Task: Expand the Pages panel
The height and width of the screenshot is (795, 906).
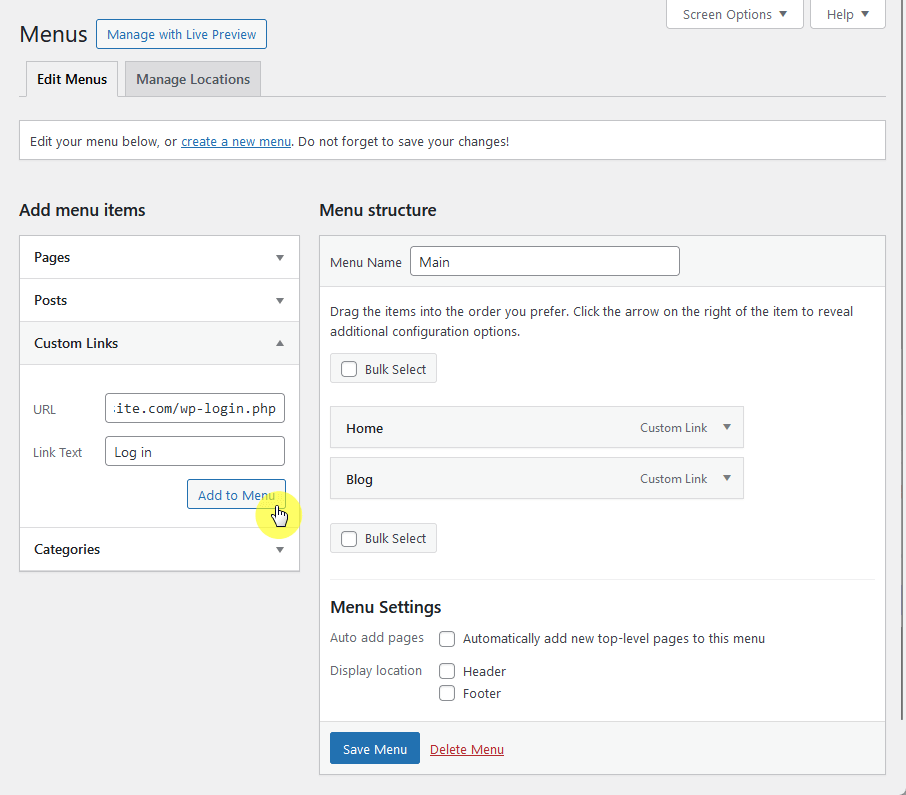Action: coord(159,257)
